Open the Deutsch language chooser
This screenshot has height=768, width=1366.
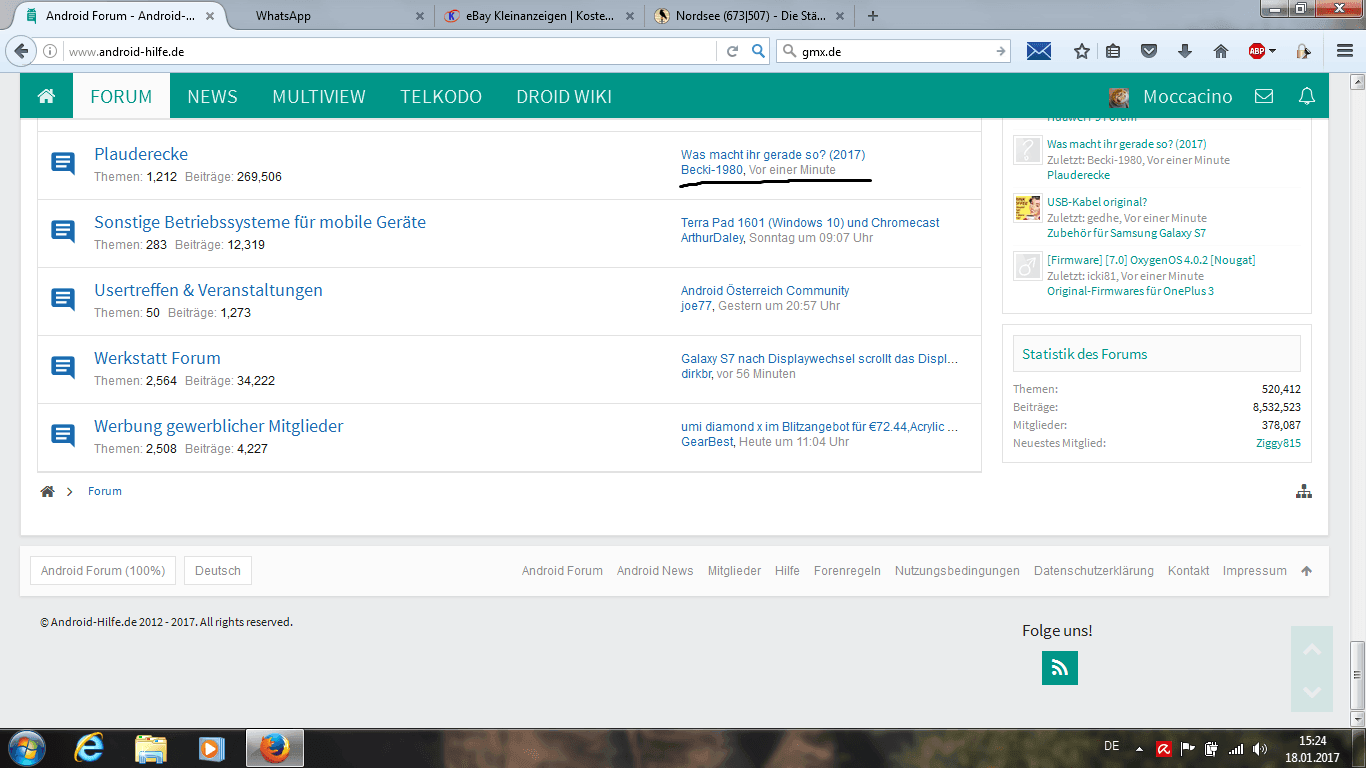(x=218, y=571)
